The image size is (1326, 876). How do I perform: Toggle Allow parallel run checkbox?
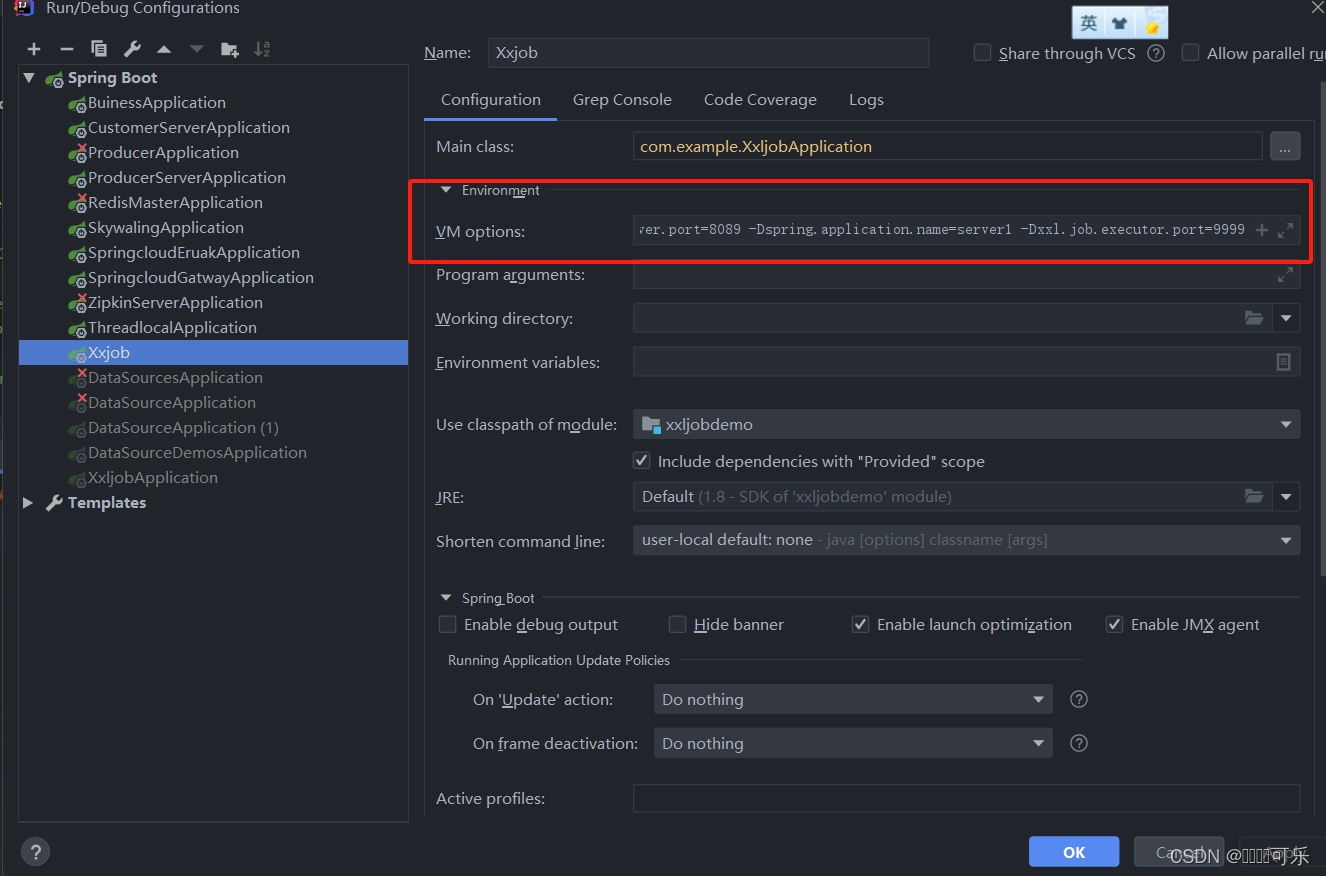(x=1191, y=53)
